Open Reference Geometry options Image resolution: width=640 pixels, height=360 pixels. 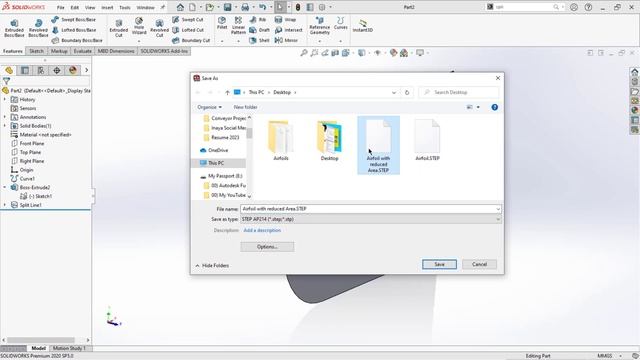point(320,26)
